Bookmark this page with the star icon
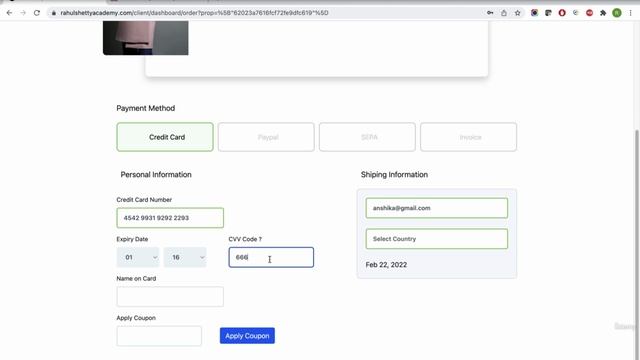The image size is (640, 360). (518, 13)
